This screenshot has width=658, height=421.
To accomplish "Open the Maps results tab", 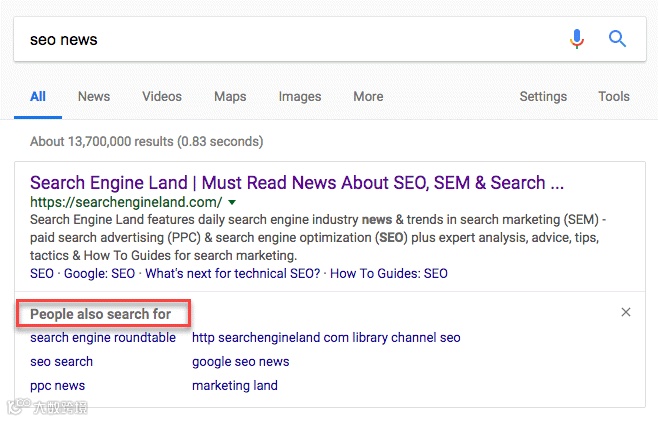I will (230, 97).
